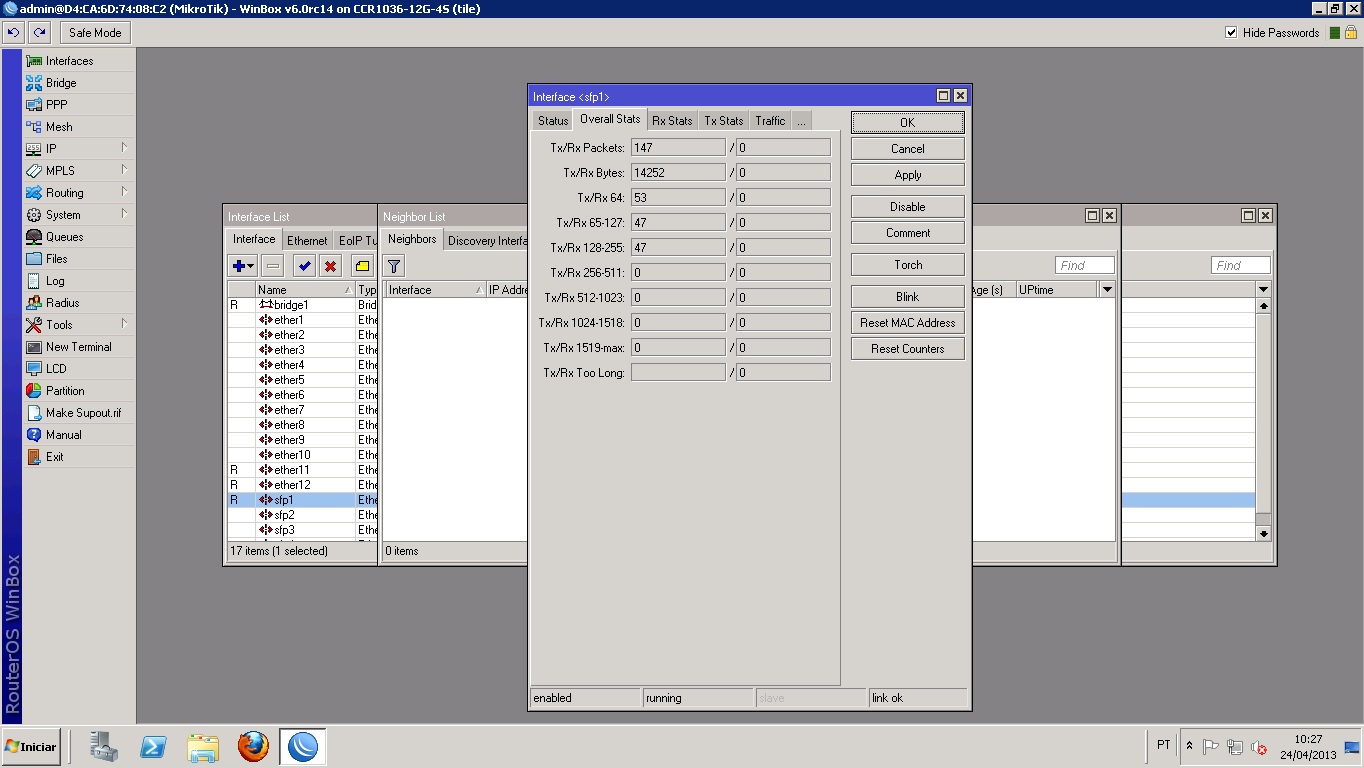Toggle Safe Mode on
This screenshot has height=768, width=1364.
pyautogui.click(x=95, y=33)
